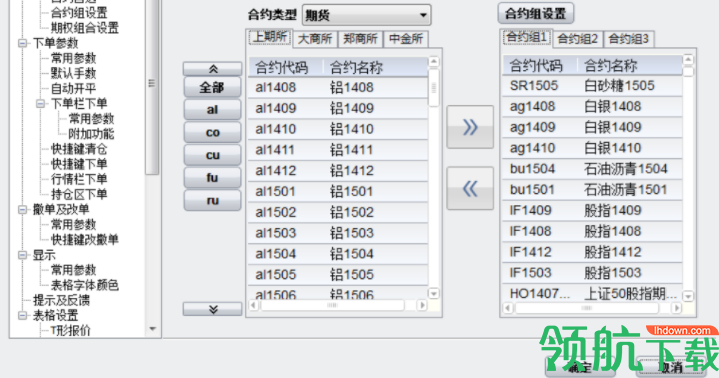Select IF1503 股指1503 in the contract group

coord(592,273)
